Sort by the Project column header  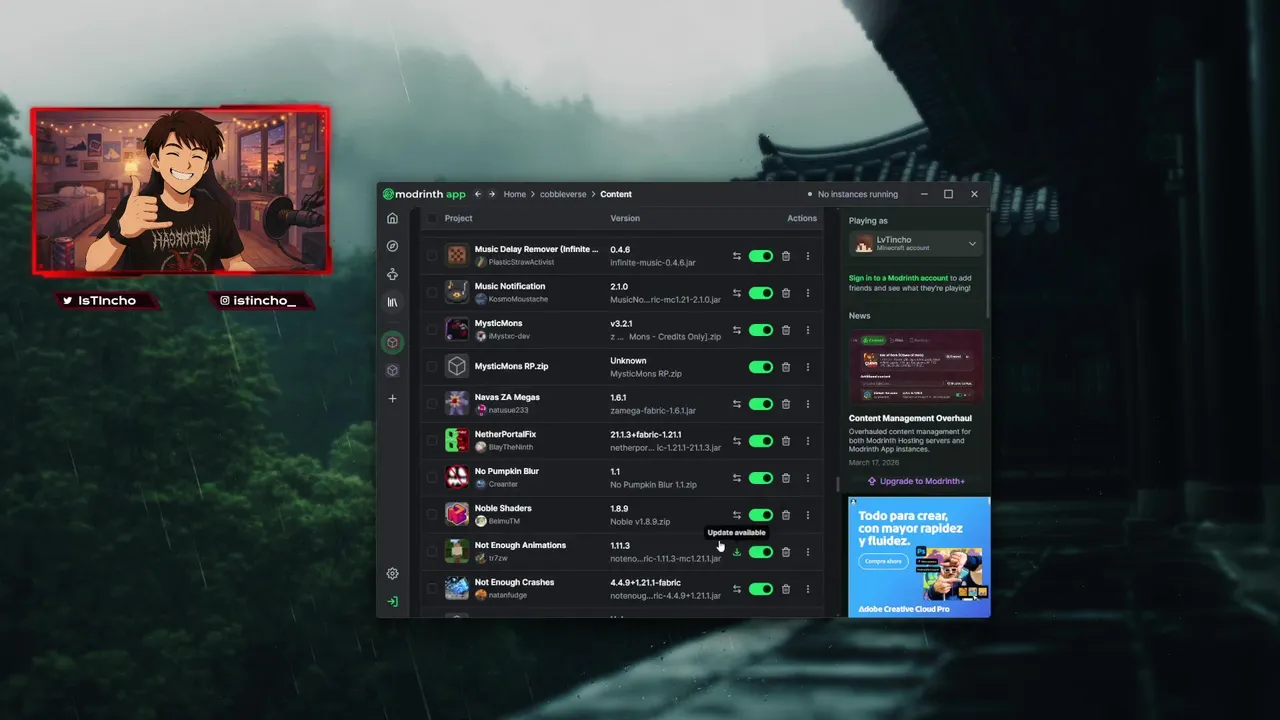click(x=459, y=218)
